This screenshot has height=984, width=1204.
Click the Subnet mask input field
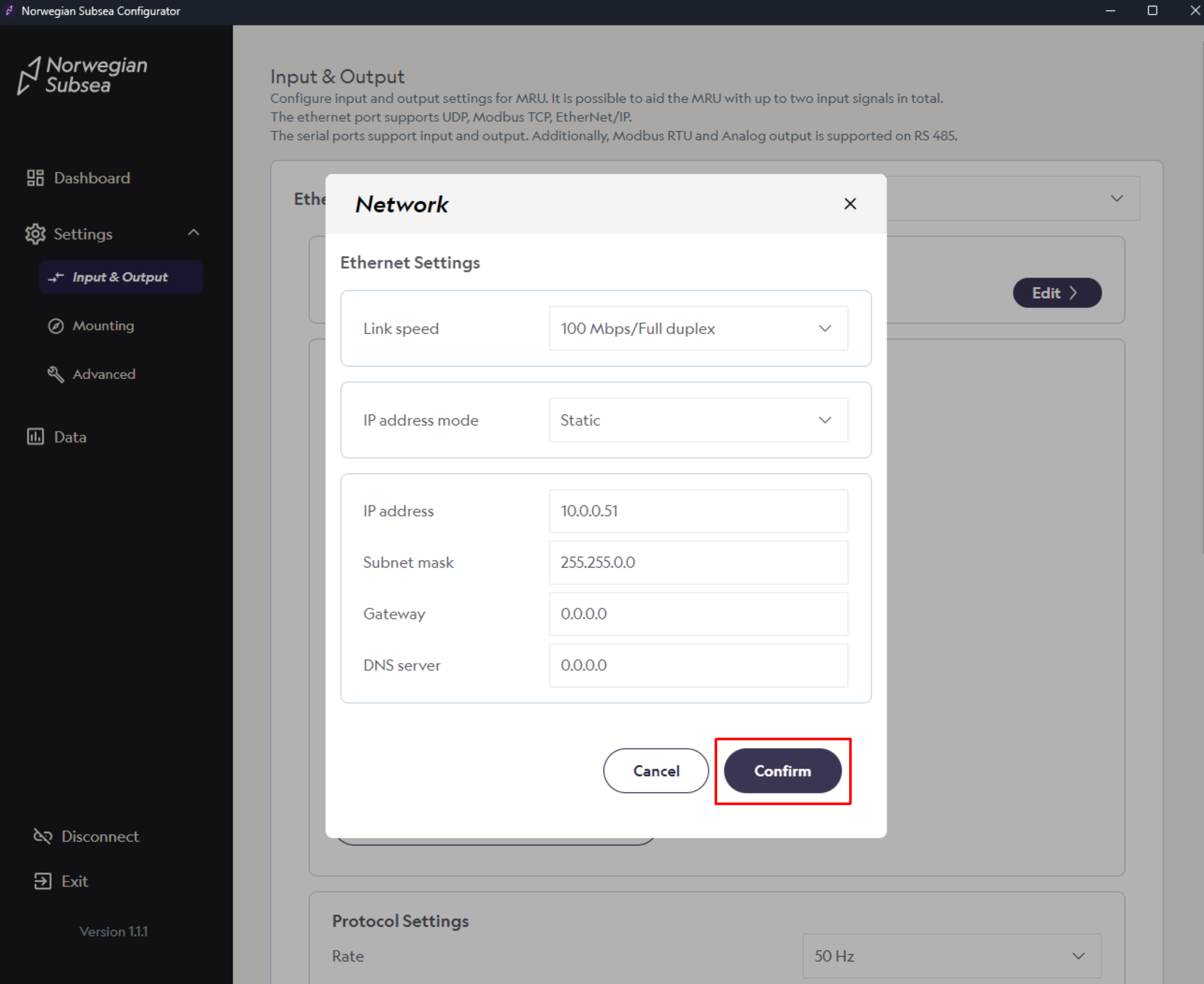click(x=698, y=562)
